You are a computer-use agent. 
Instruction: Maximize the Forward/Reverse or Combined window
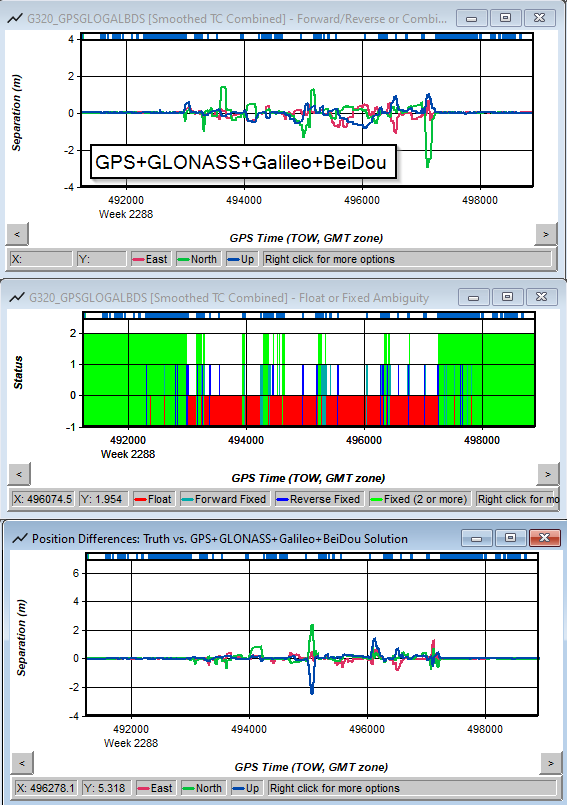505,18
